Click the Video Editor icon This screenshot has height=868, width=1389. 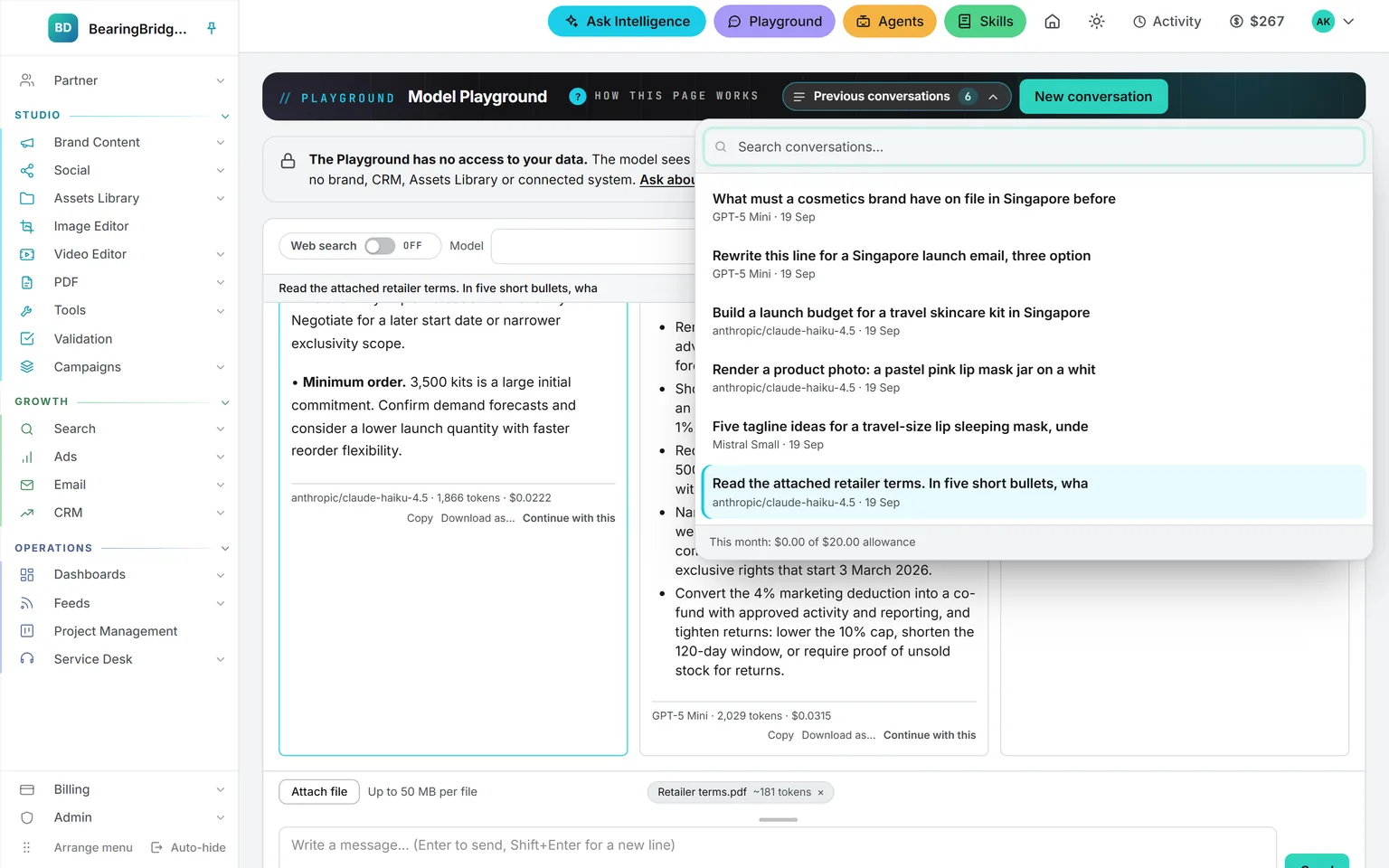pos(27,255)
